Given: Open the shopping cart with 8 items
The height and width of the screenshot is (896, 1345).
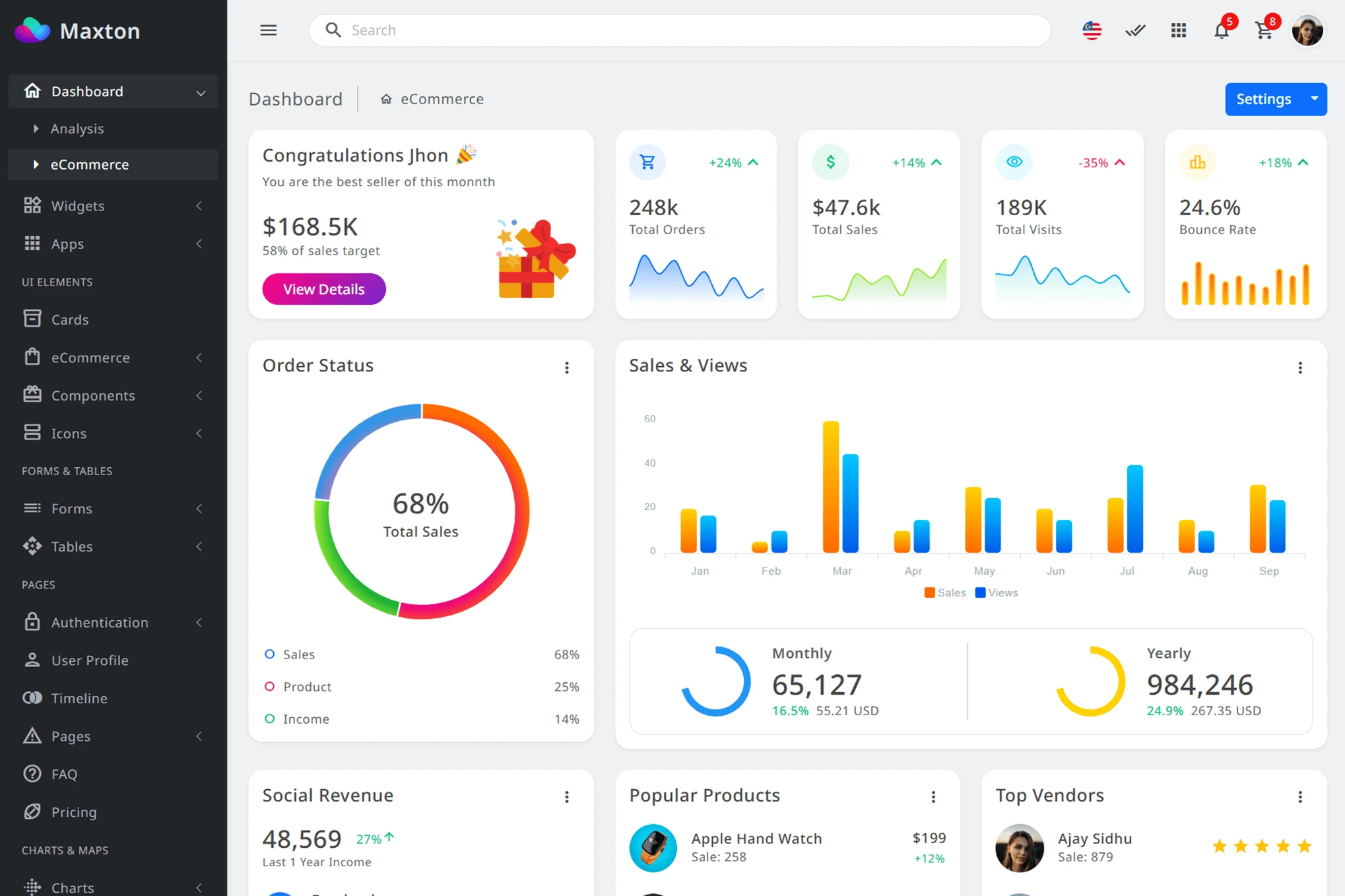Looking at the screenshot, I should (1264, 30).
